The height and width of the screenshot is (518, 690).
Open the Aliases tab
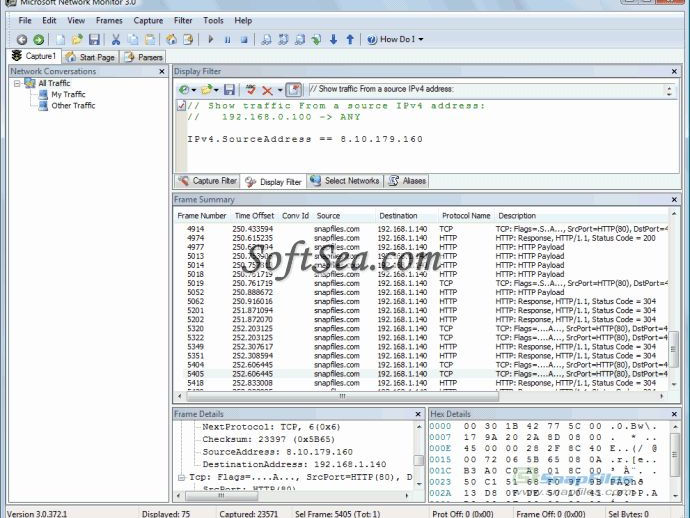[x=407, y=181]
